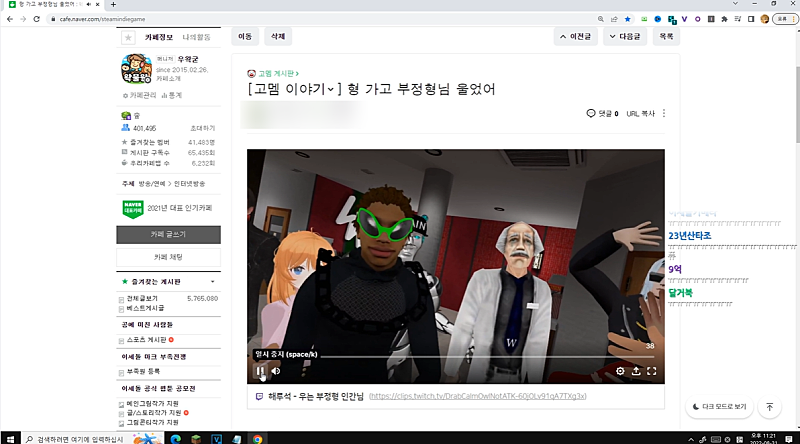Screen dimensions: 800x444
Task: Click the share page icon in address bar
Action: tap(614, 19)
